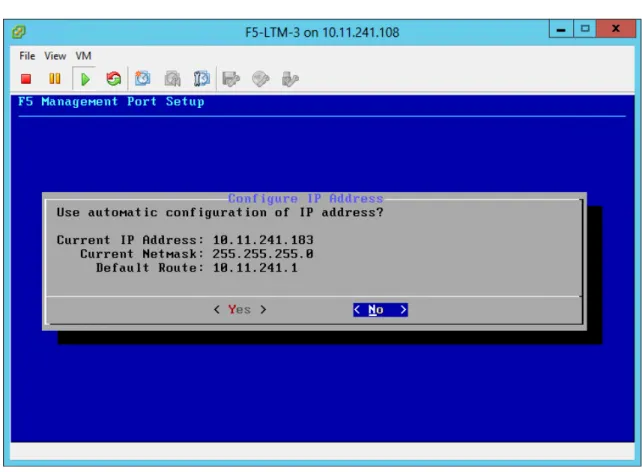Click the vSphere console window icon
The image size is (642, 472).
pos(19,32)
